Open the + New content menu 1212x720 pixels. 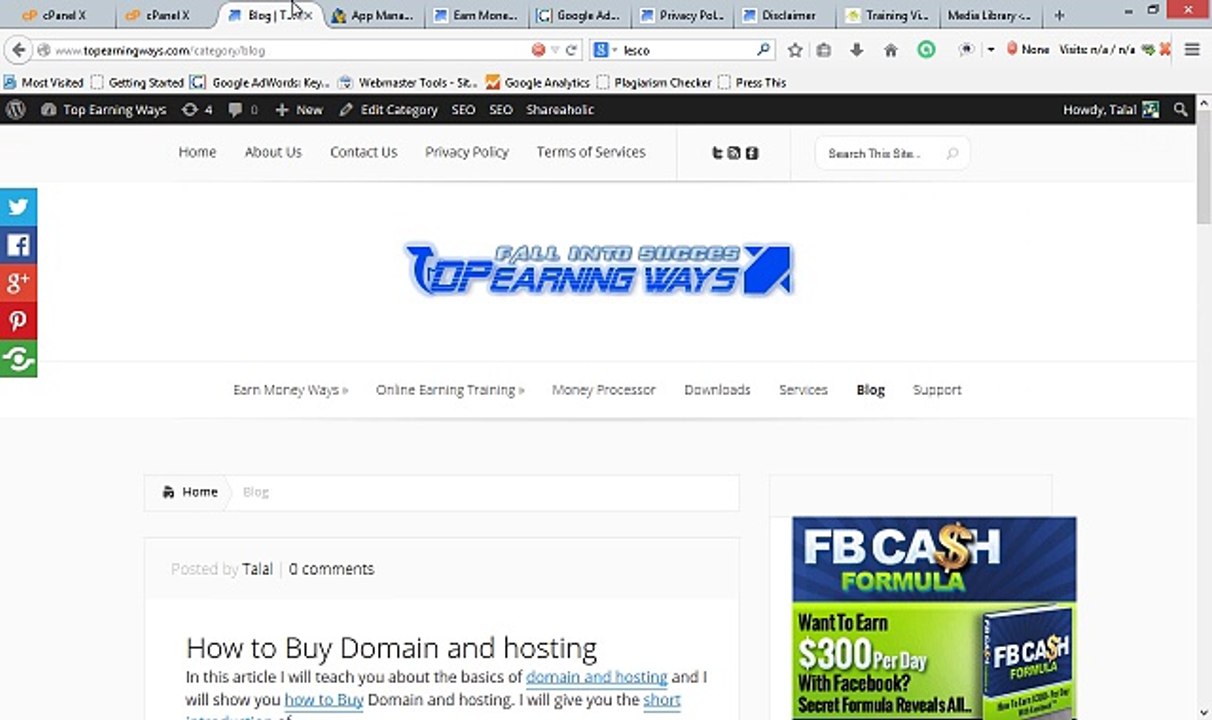point(299,110)
